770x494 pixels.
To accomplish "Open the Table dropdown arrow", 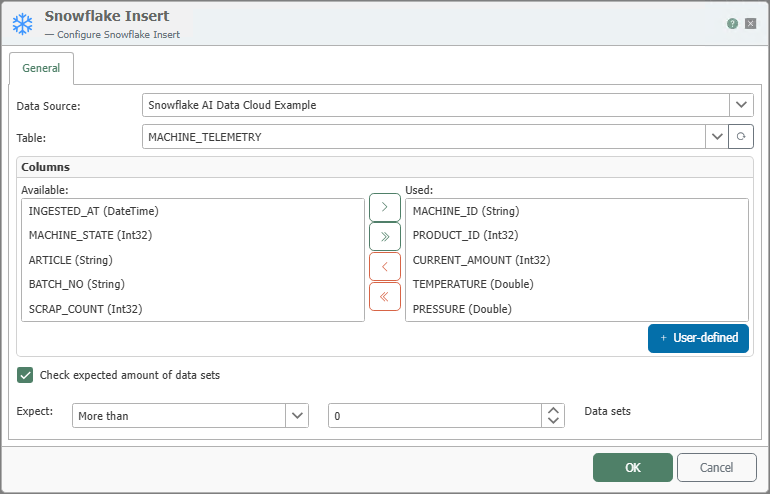I will pos(717,137).
